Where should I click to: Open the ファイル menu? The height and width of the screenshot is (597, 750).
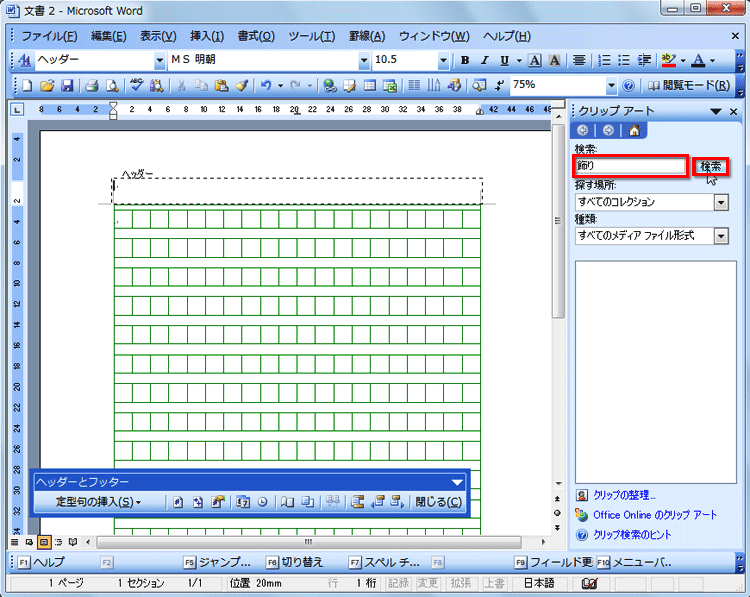pyautogui.click(x=49, y=36)
